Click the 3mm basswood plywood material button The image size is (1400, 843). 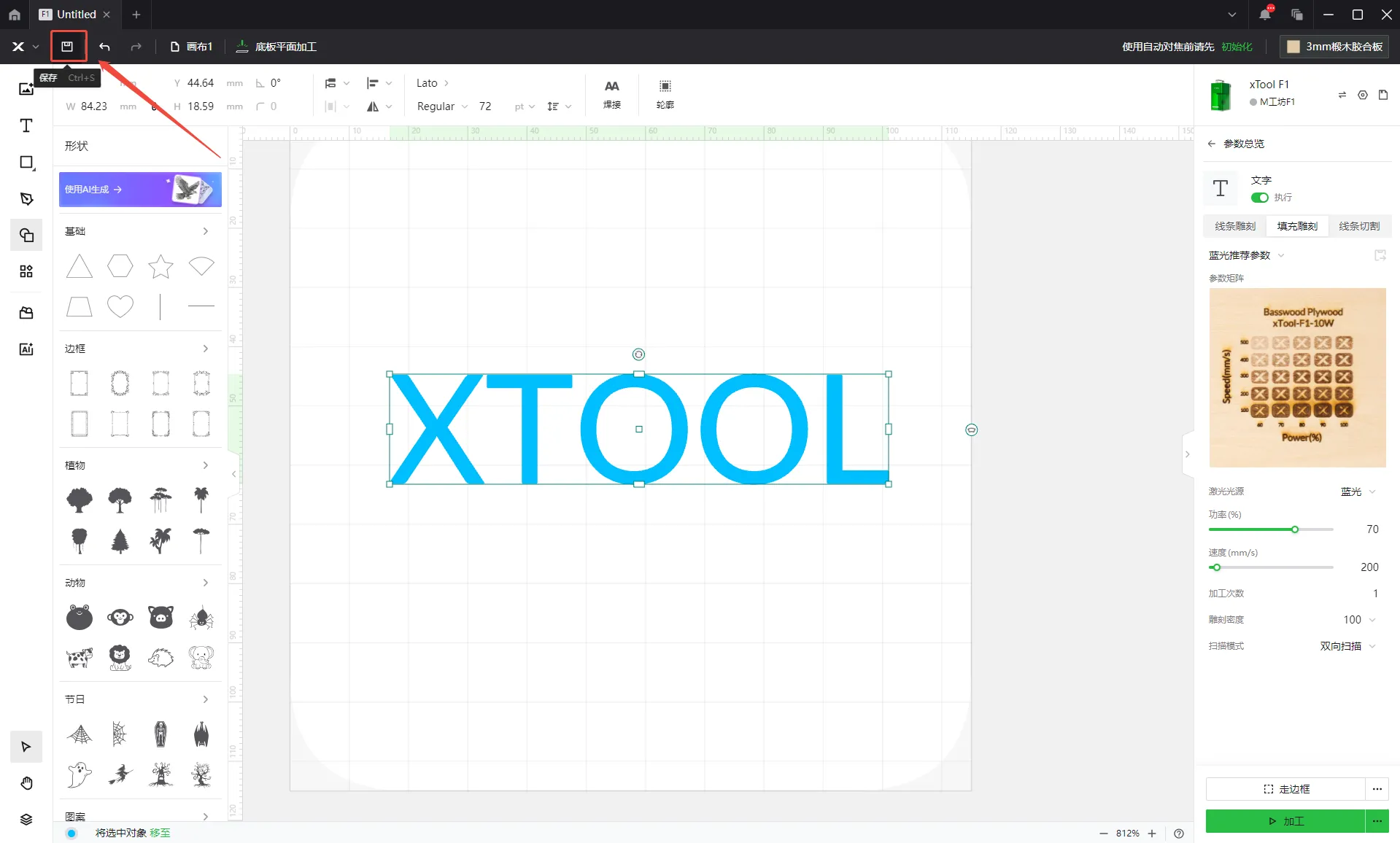(x=1334, y=47)
